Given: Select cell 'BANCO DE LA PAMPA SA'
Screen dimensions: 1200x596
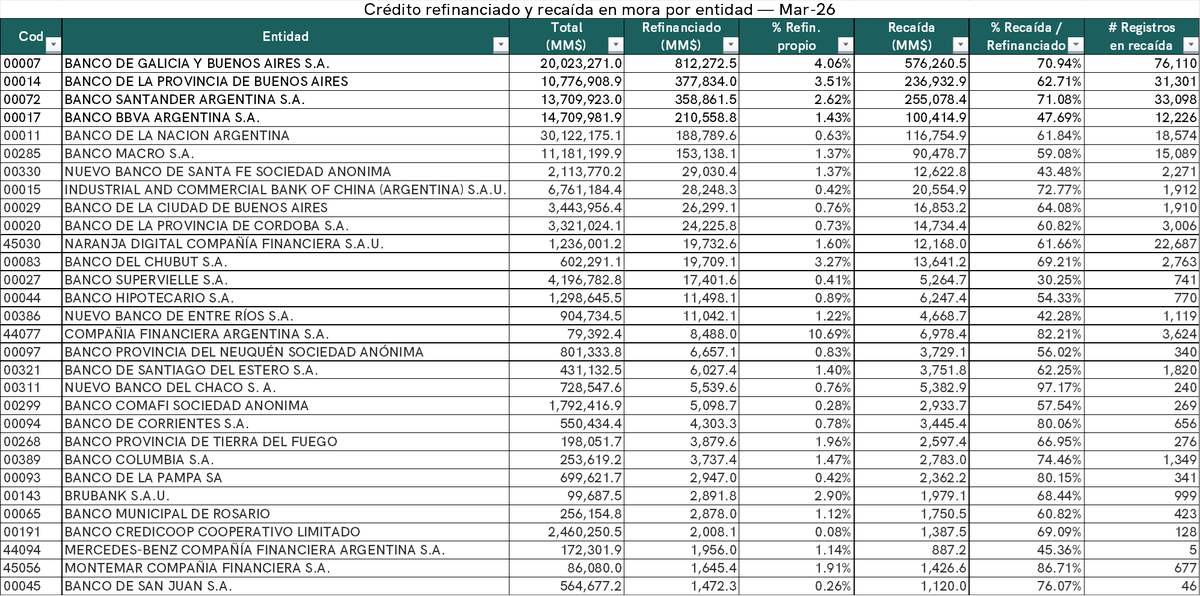Looking at the screenshot, I should tap(286, 478).
